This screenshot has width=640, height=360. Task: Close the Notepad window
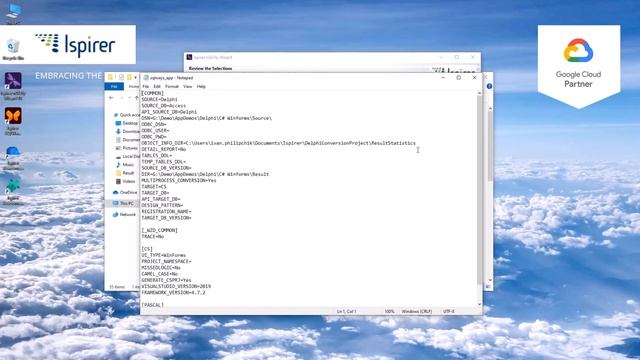pyautogui.click(x=474, y=78)
